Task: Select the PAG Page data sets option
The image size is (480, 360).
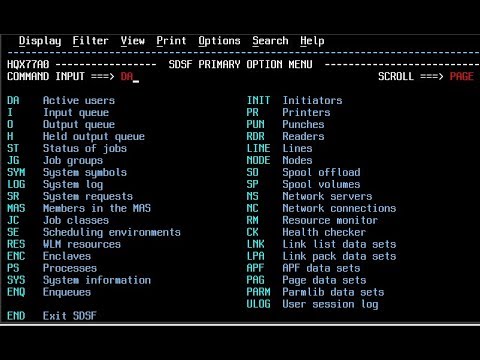Action: pos(307,280)
